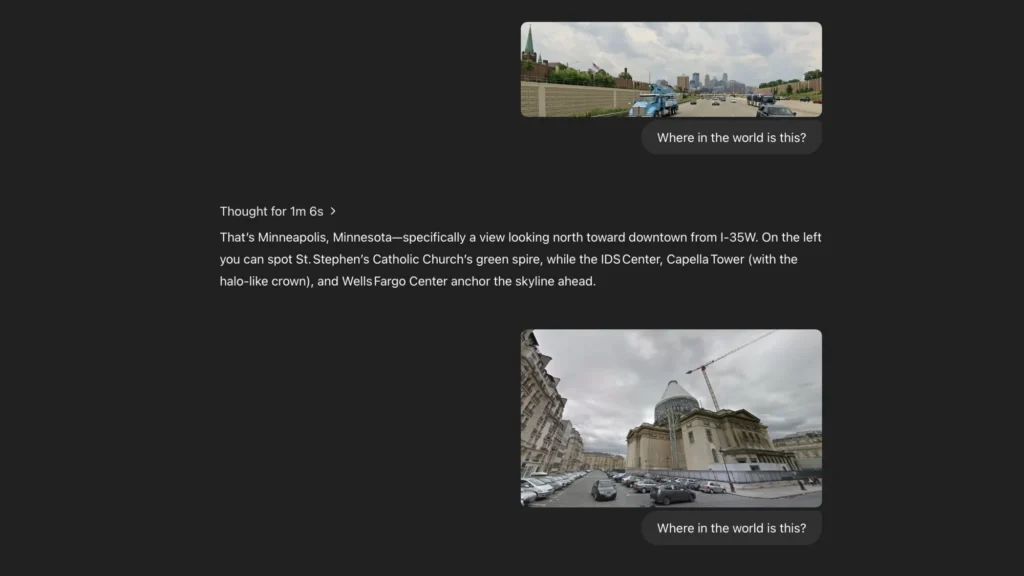Select the question bubble under the highway photo
Screen dimensions: 1024x576
(731, 138)
